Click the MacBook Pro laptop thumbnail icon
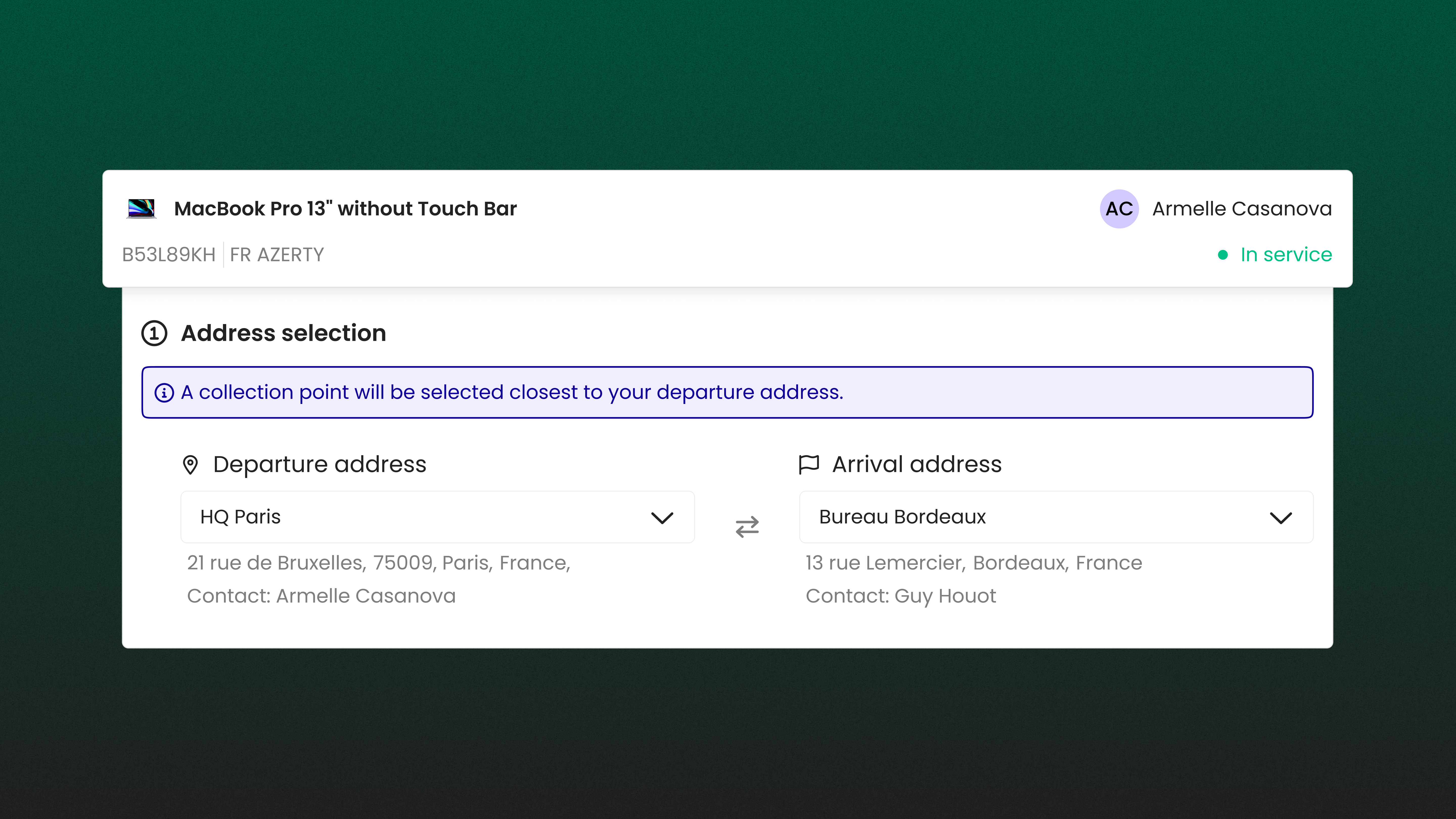The height and width of the screenshot is (819, 1456). (141, 209)
